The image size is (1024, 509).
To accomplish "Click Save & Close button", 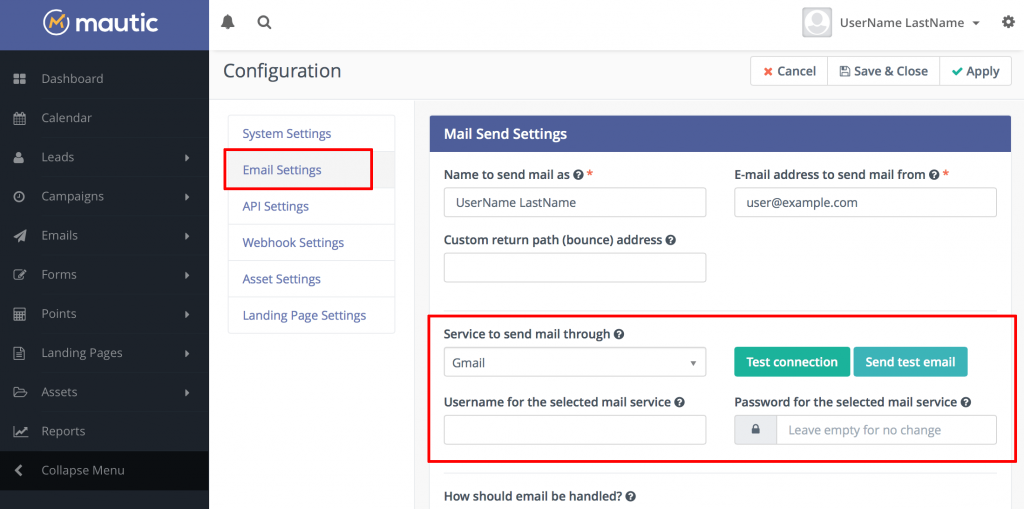I will click(x=883, y=71).
